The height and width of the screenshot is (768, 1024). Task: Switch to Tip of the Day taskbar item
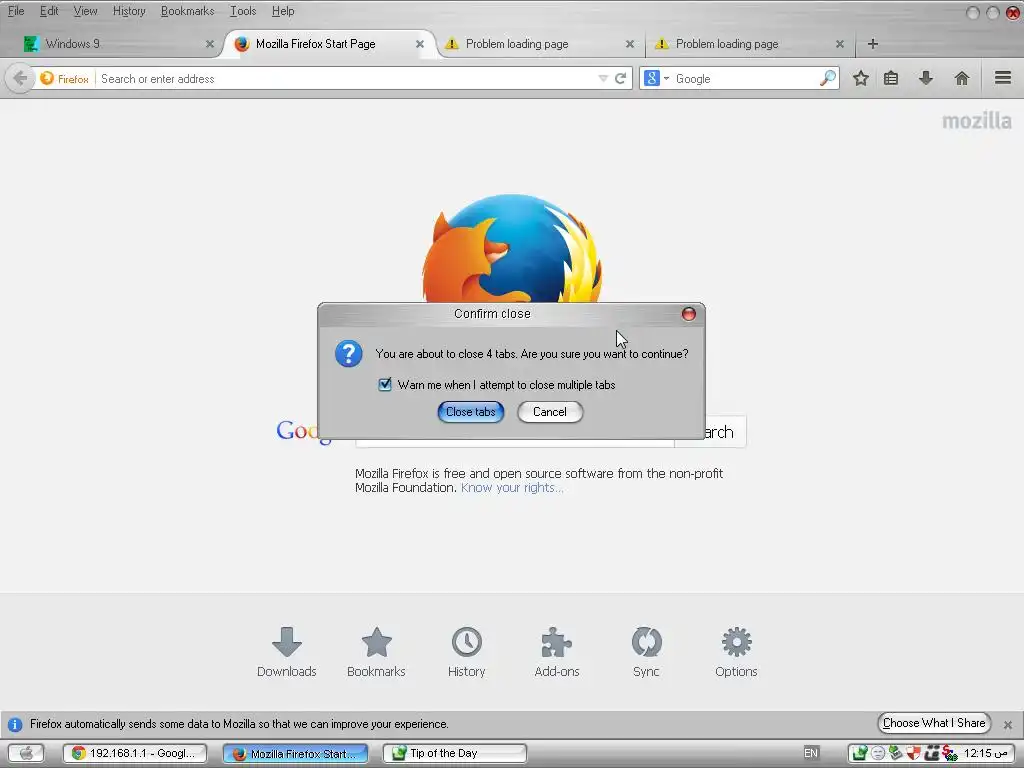[455, 753]
